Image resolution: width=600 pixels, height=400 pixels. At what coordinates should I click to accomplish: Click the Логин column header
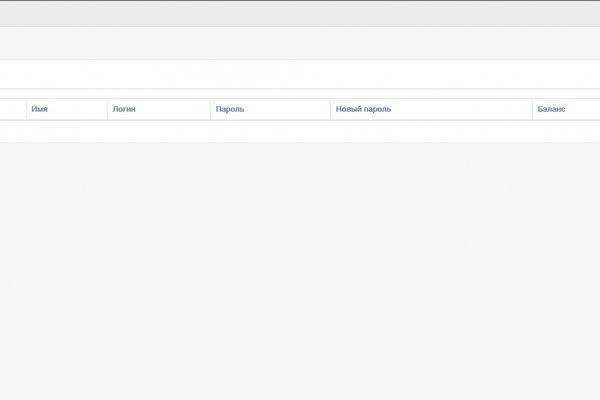coord(124,109)
